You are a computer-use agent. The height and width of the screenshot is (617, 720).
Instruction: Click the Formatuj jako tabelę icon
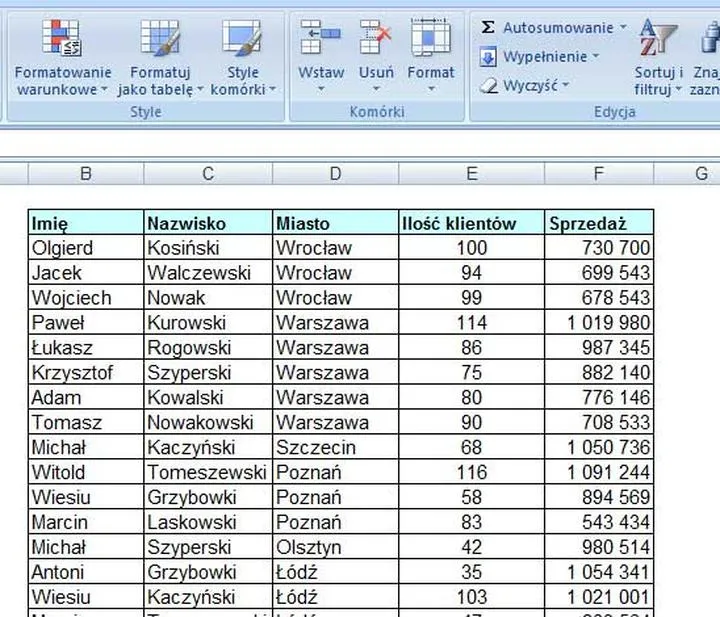tap(160, 38)
